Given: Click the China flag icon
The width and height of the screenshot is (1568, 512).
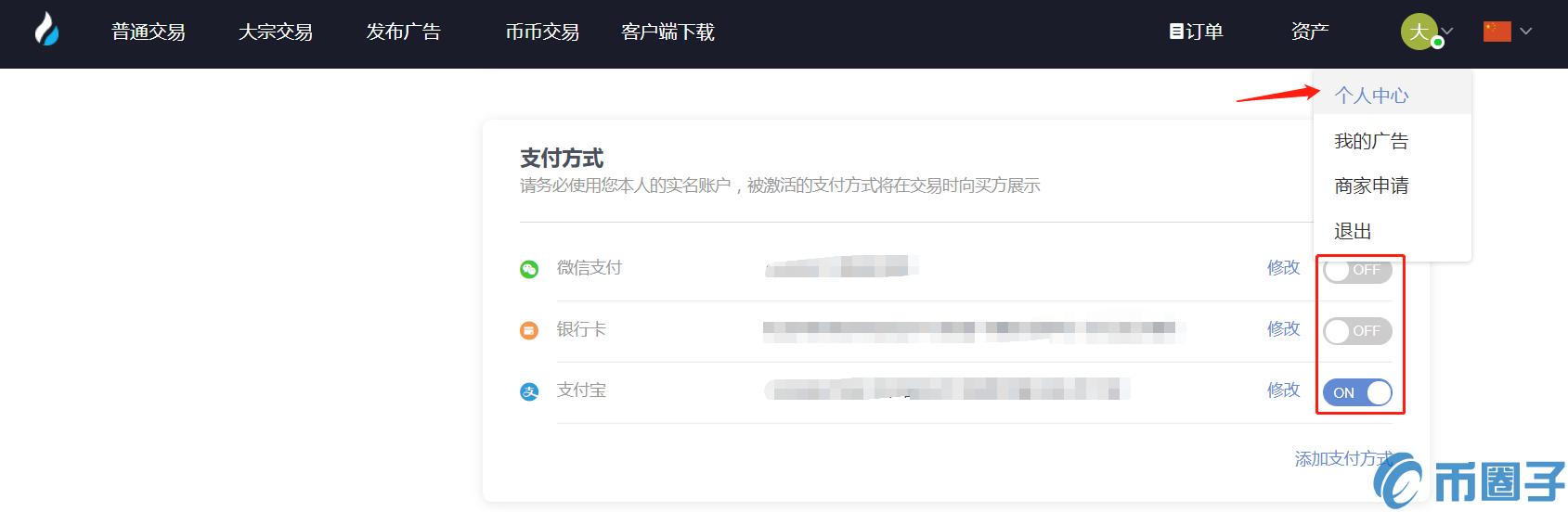Looking at the screenshot, I should 1497,32.
